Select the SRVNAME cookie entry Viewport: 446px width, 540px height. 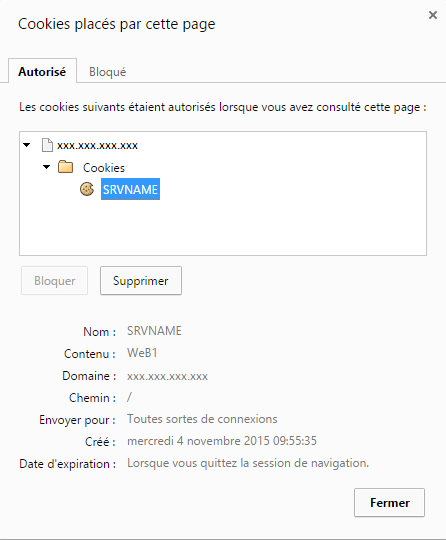pos(130,189)
